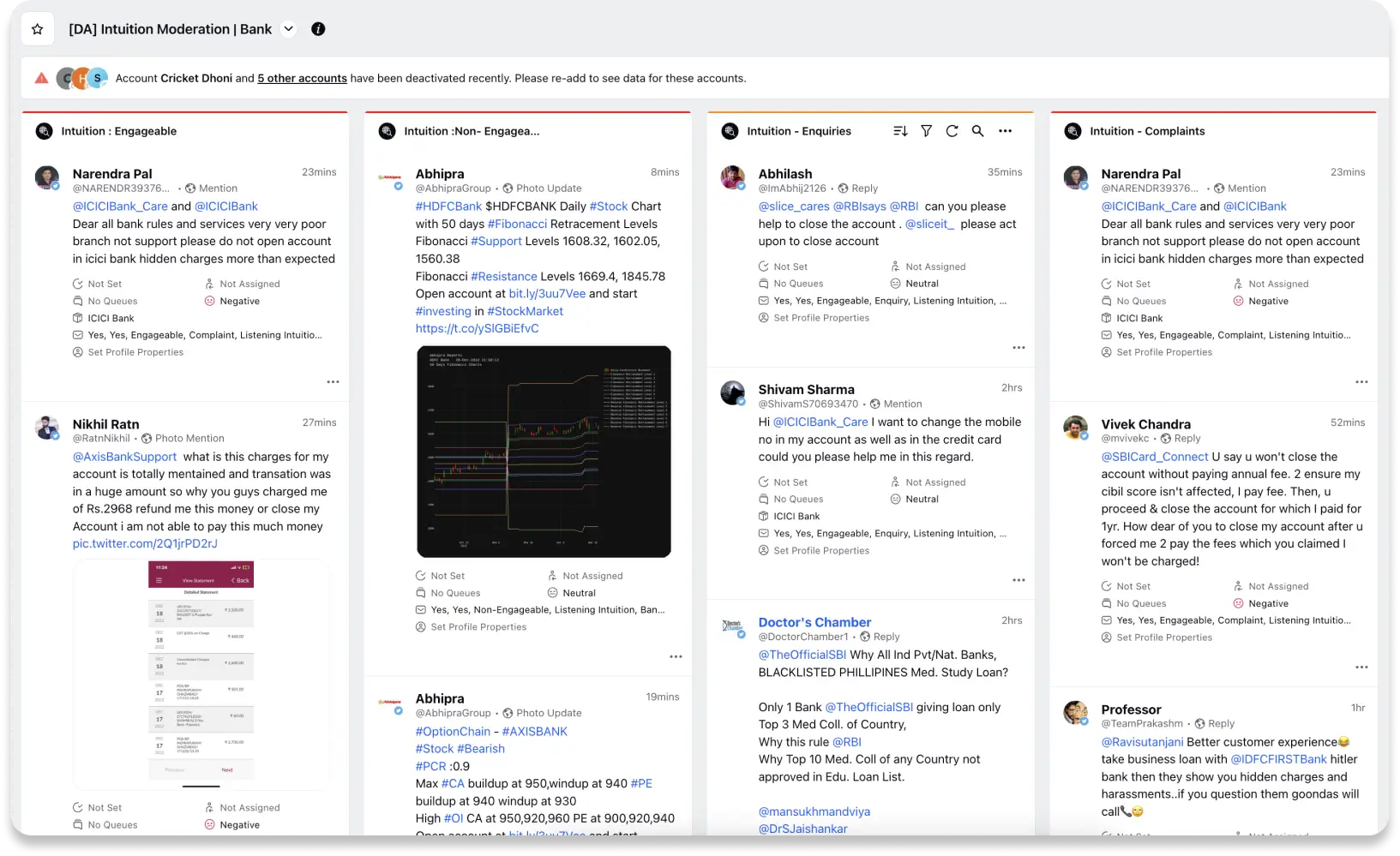Open the @AxisBankSupport mention link

pyautogui.click(x=124, y=457)
